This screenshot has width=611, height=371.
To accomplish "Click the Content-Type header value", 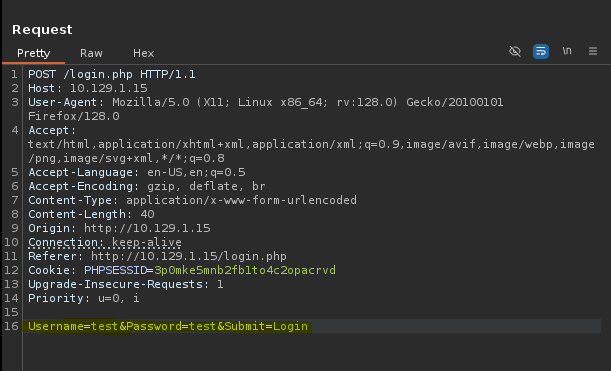I will (242, 200).
